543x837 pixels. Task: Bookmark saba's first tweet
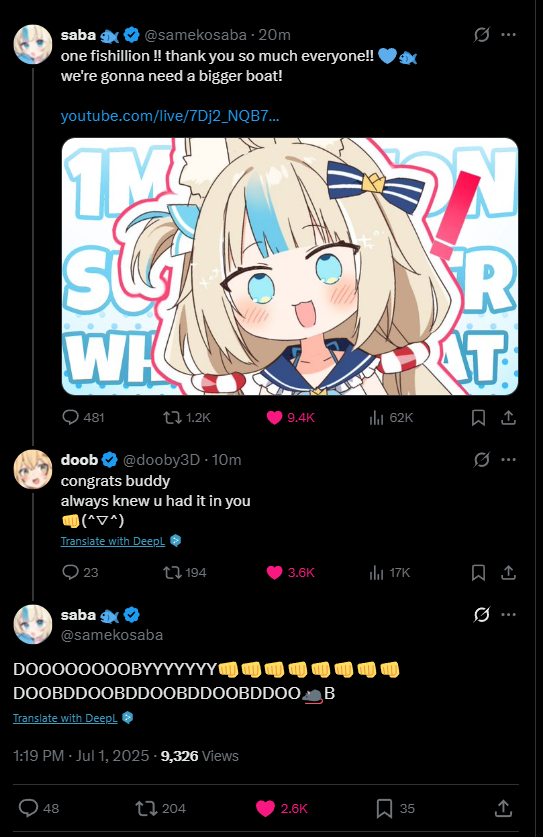point(478,417)
